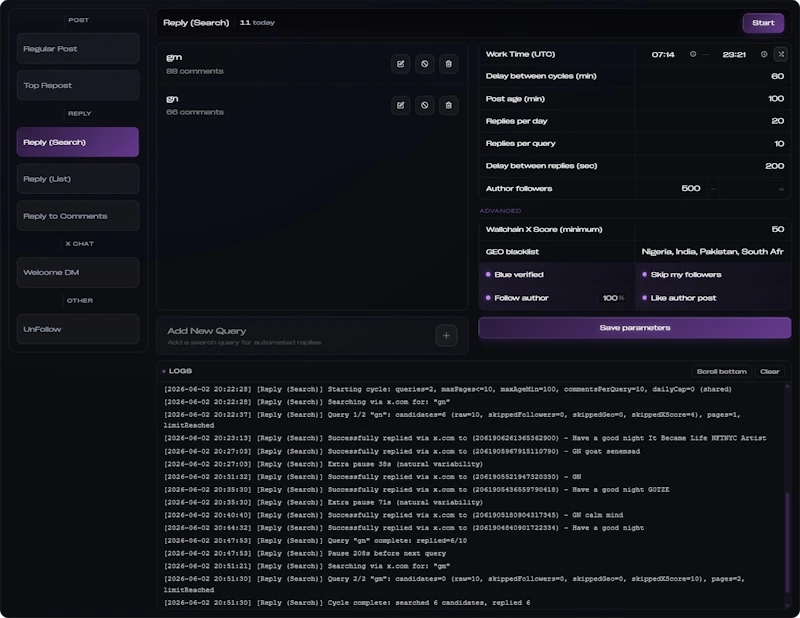Delete the 'gm' query
Screen dimensions: 800x618
coord(448,64)
